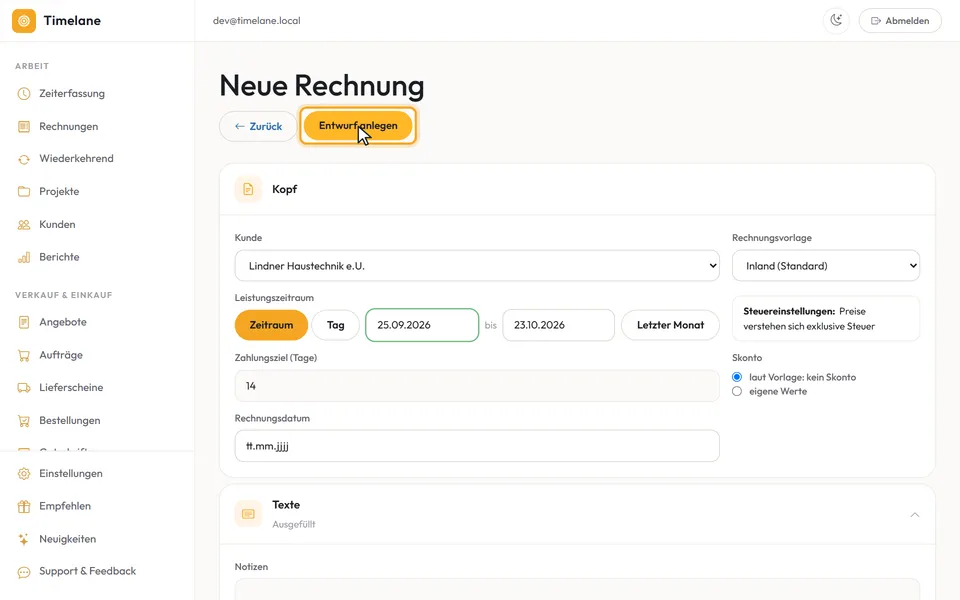The height and width of the screenshot is (600, 960).
Task: Click the Bestellungen cart icon
Action: [x=24, y=421]
